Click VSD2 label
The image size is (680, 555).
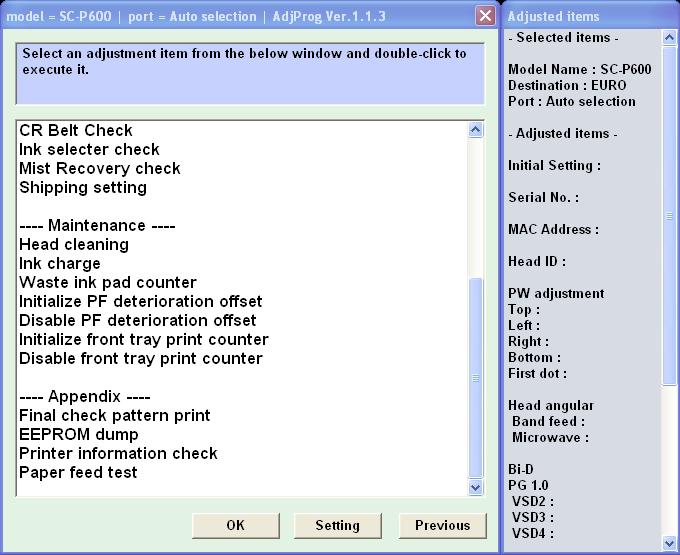point(533,502)
